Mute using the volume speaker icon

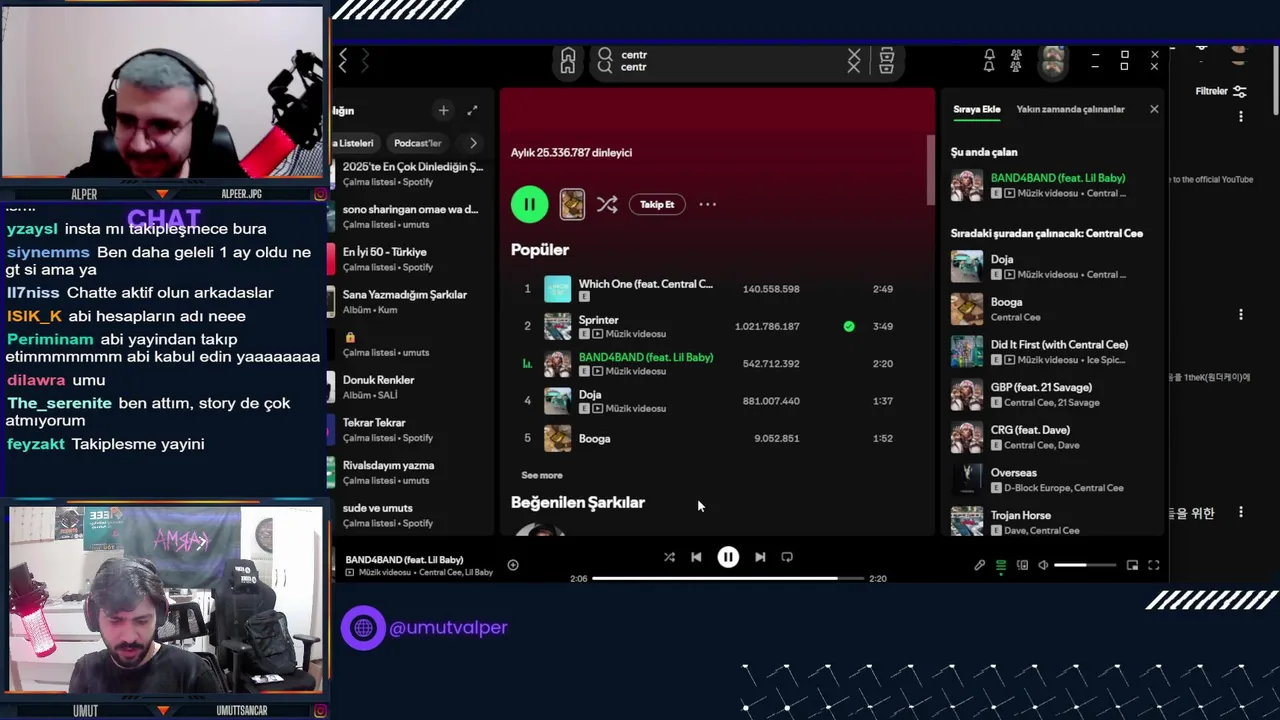tap(1043, 565)
